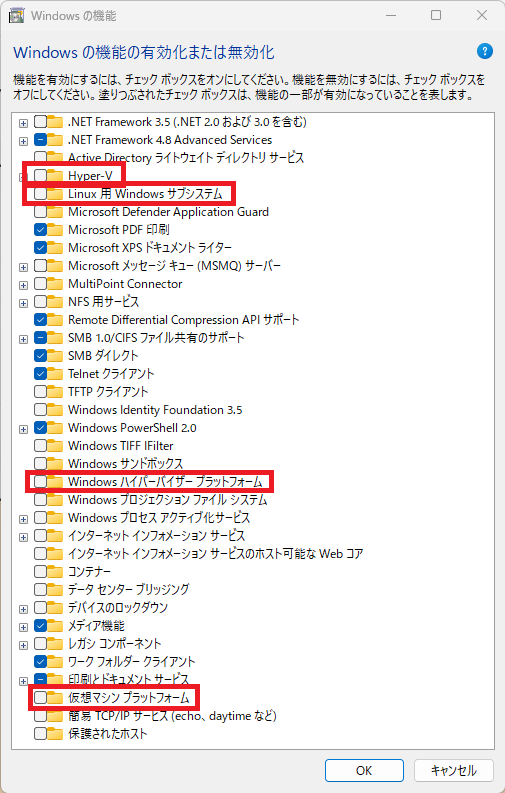This screenshot has height=793, width=505.
Task: Uncheck ワーク フォルダー クライアント checkbox
Action: click(40, 662)
